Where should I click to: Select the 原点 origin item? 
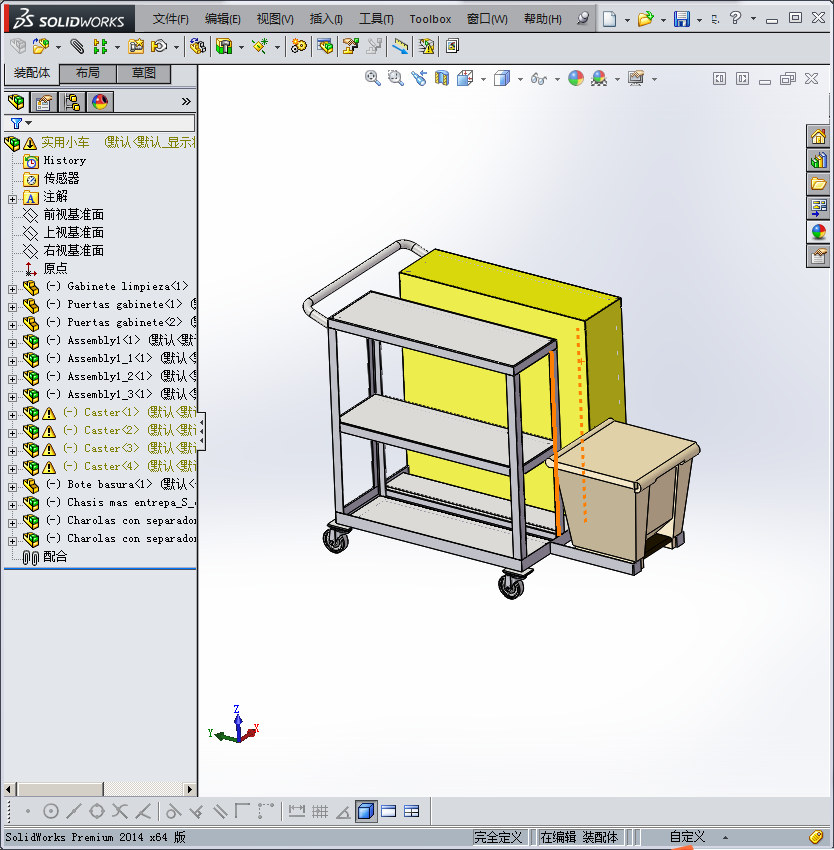pos(55,268)
